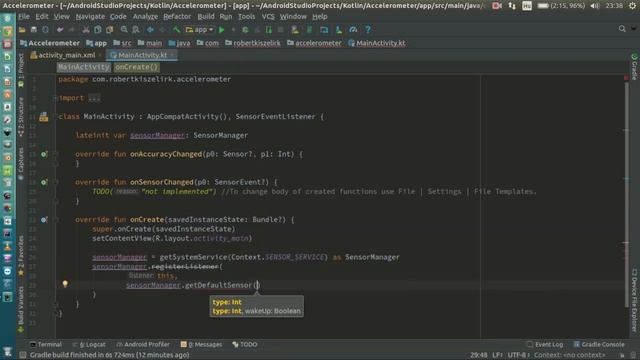Click robertkiszelirk in the breadcrumb bar
640x360 pixels.
point(253,43)
